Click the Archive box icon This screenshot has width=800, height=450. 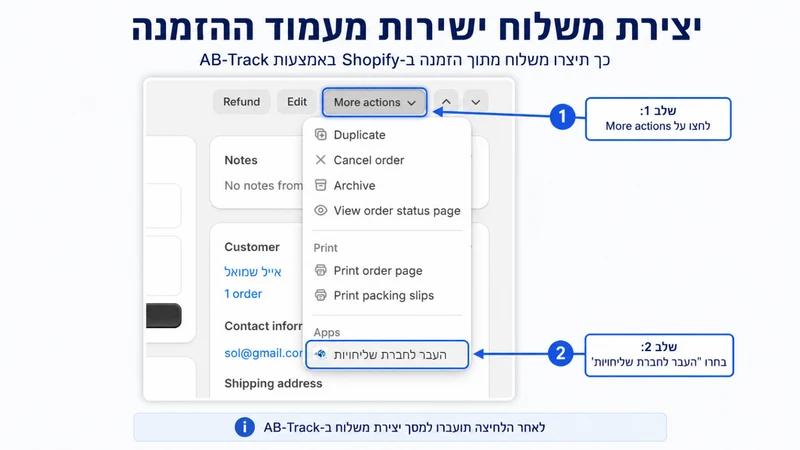320,185
